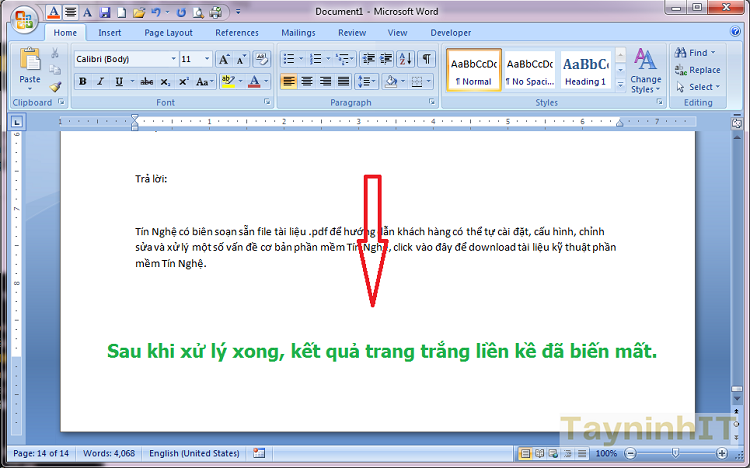Screen dimensions: 750x468
Task: Toggle Show/Hide paragraph marks
Action: tap(427, 59)
